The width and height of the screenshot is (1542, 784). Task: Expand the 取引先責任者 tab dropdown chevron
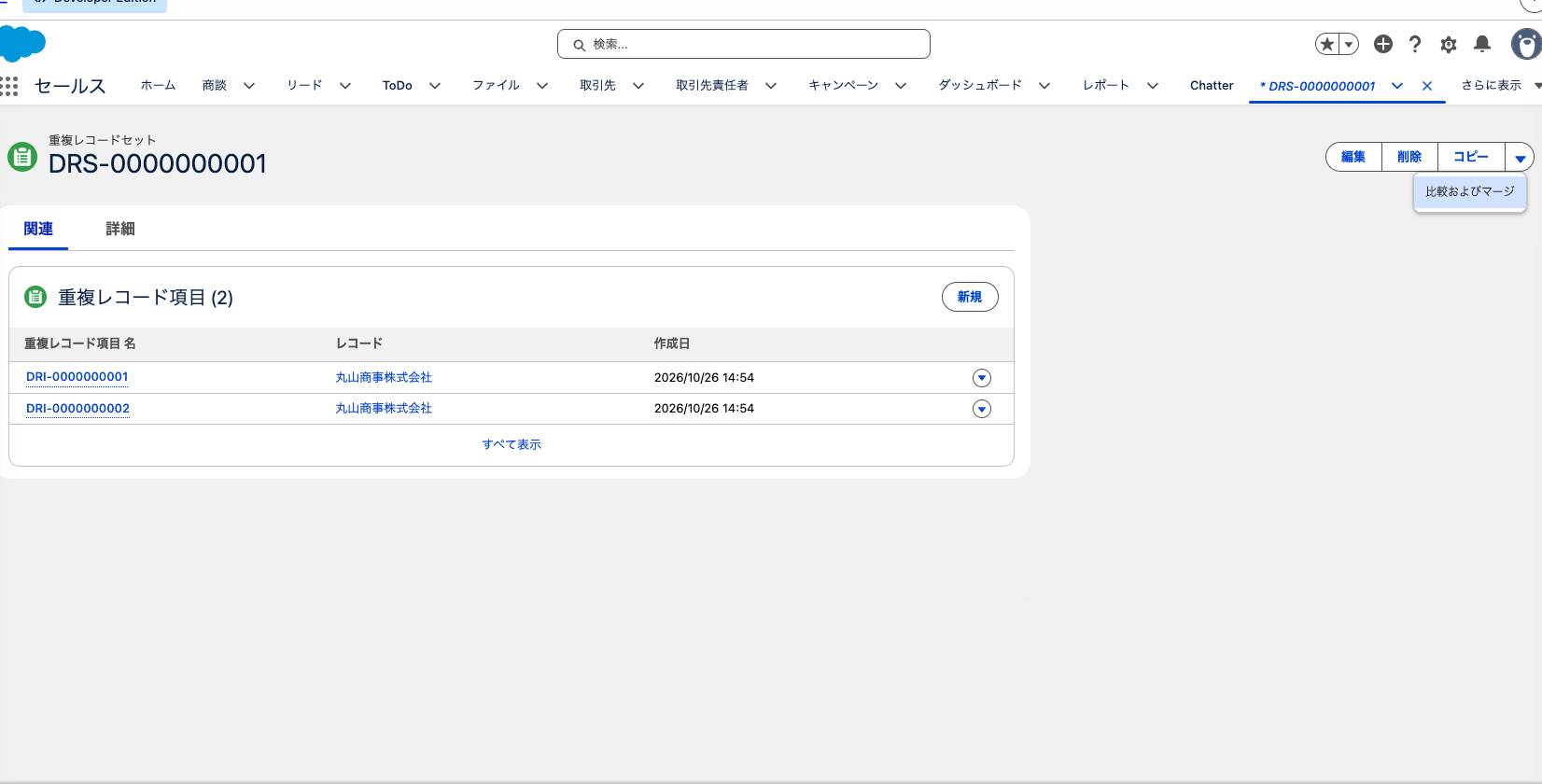pos(771,86)
